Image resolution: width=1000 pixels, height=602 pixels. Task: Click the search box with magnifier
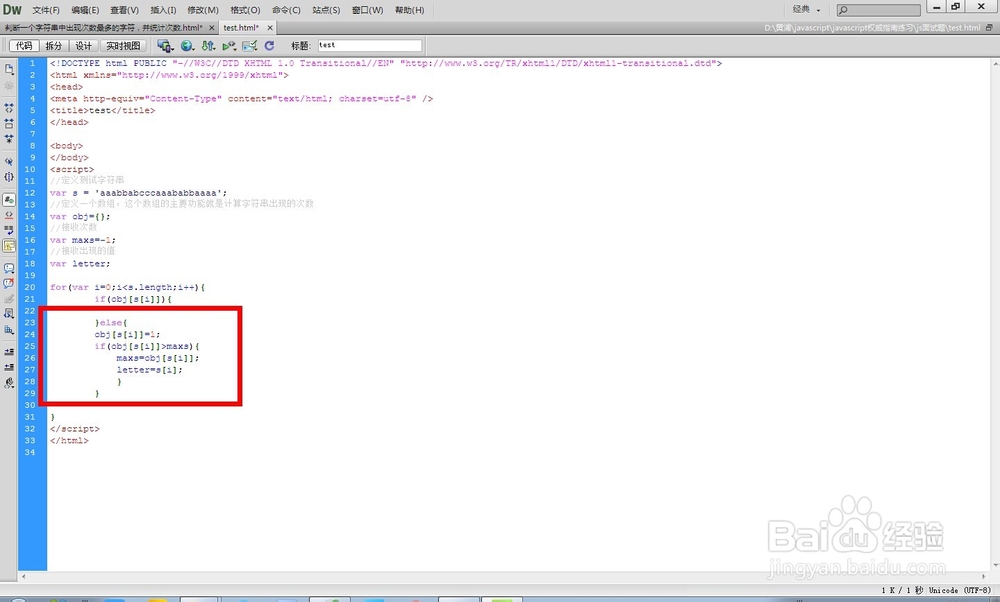879,10
